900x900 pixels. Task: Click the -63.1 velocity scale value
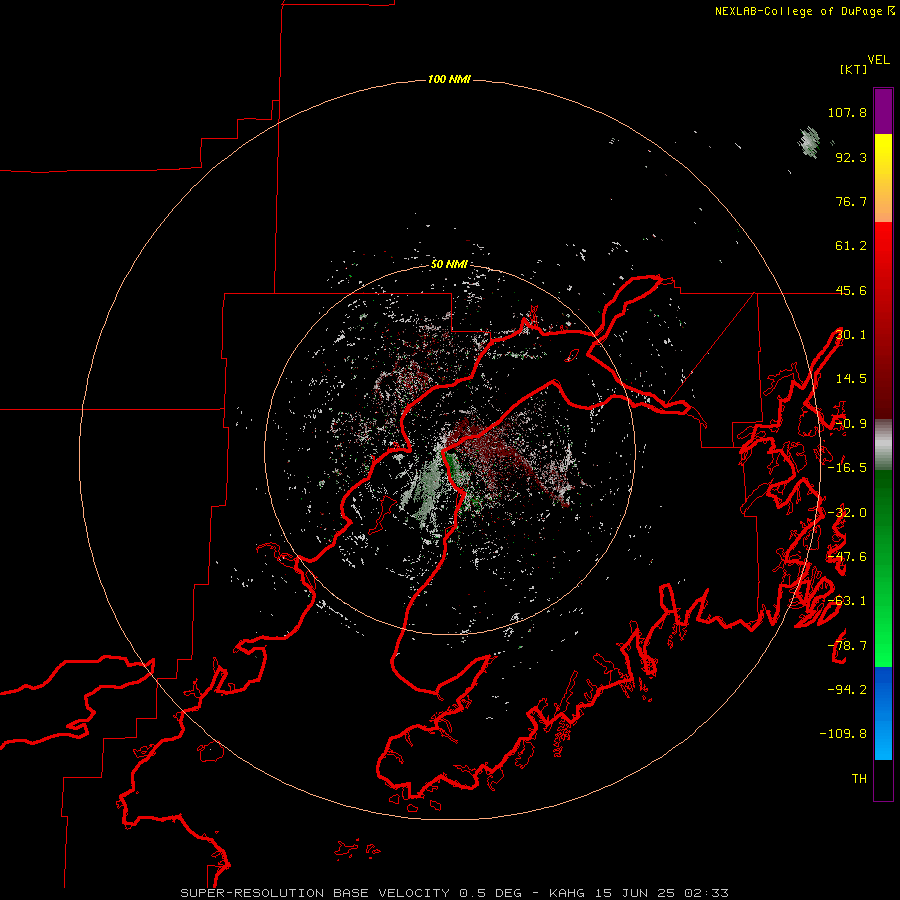(x=847, y=601)
